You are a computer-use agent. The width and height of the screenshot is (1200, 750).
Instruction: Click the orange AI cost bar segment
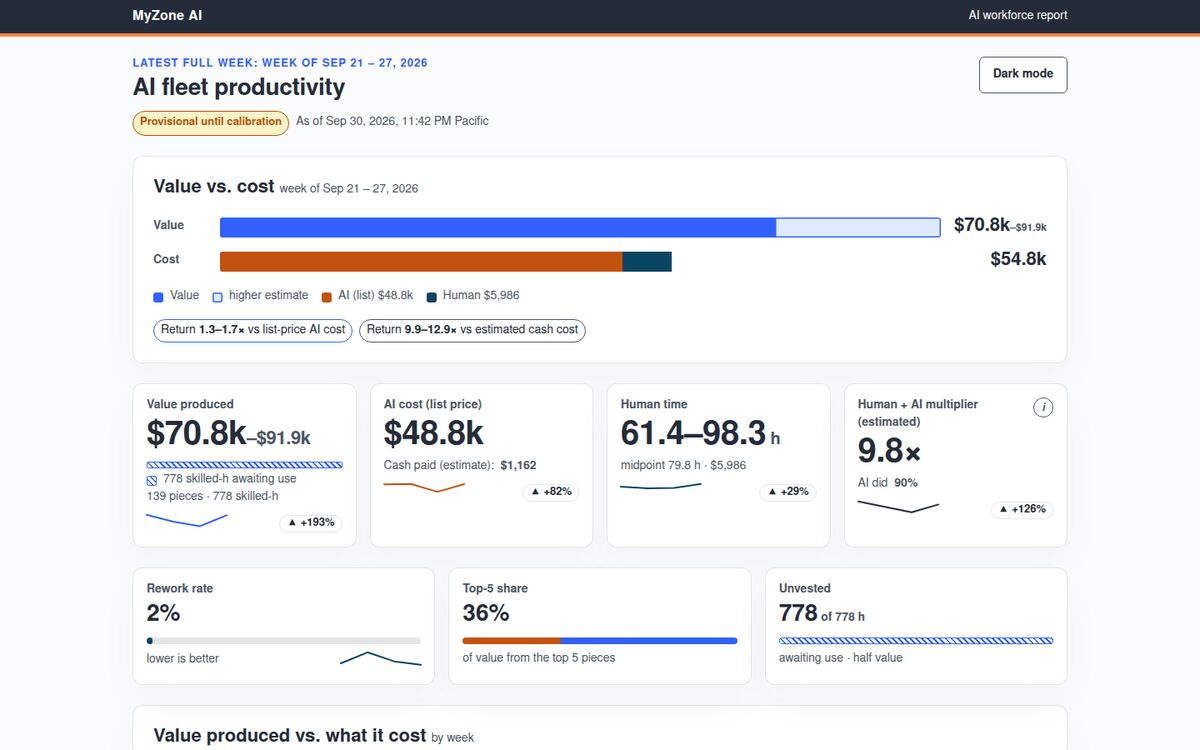coord(421,261)
